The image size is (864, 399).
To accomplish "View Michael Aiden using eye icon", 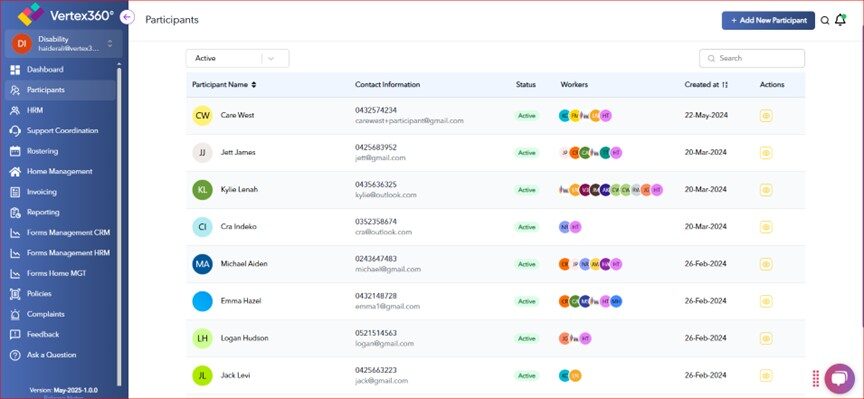I will [x=766, y=264].
